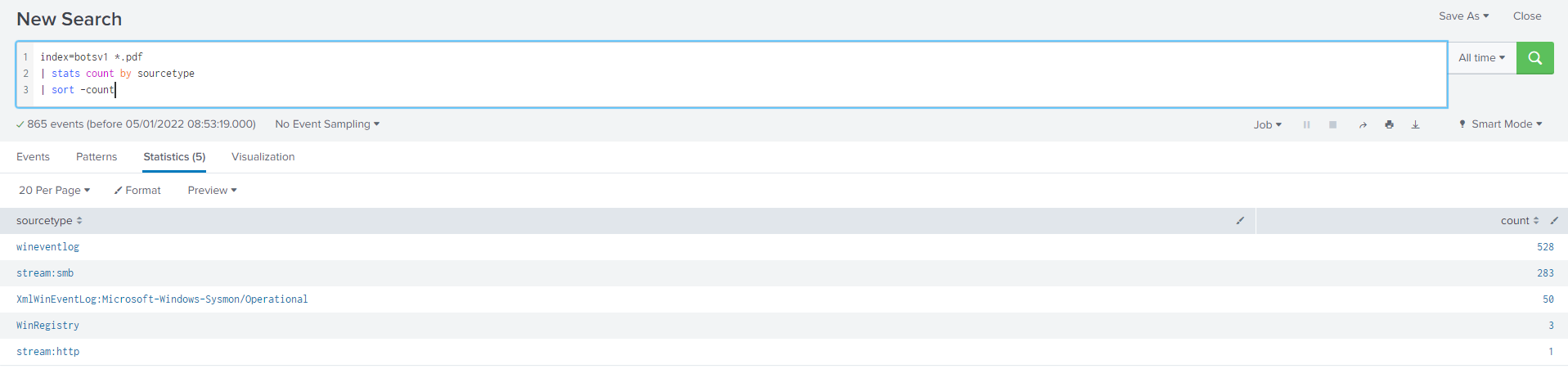1568x378 pixels.
Task: Click the sourcetype column format pencil
Action: click(1240, 221)
